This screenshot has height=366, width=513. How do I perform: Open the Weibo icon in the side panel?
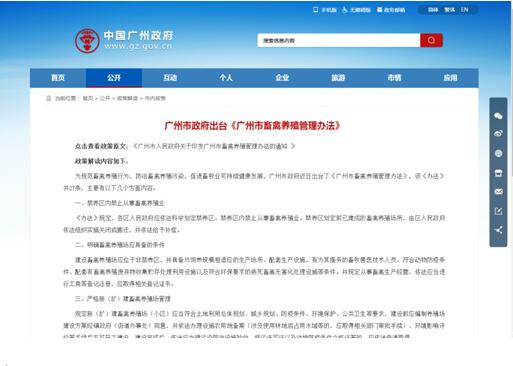[498, 134]
